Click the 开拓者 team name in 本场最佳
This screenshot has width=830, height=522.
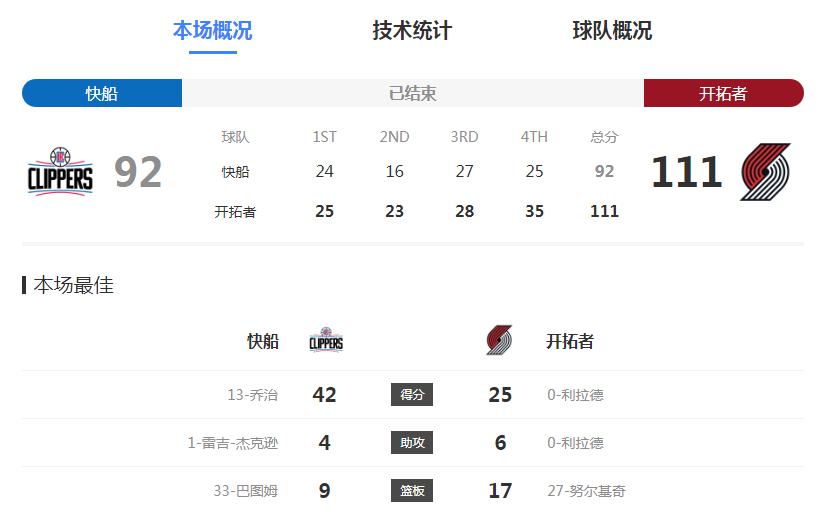tap(570, 341)
